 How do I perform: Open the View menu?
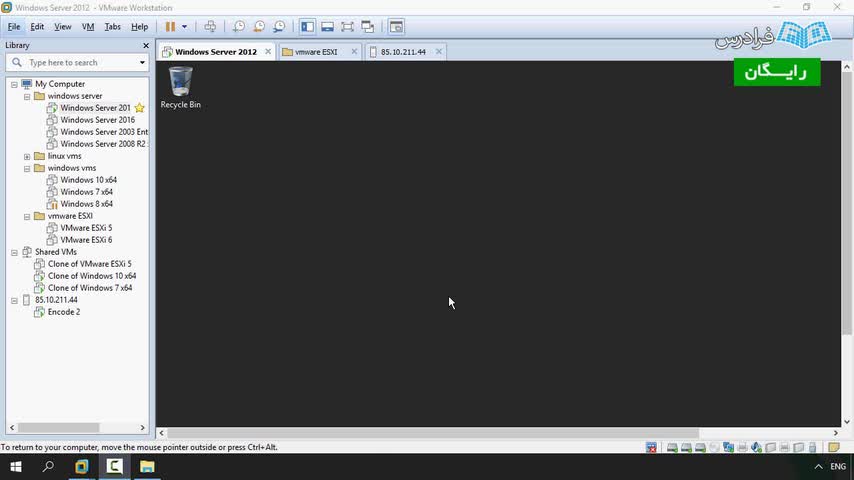click(x=63, y=27)
